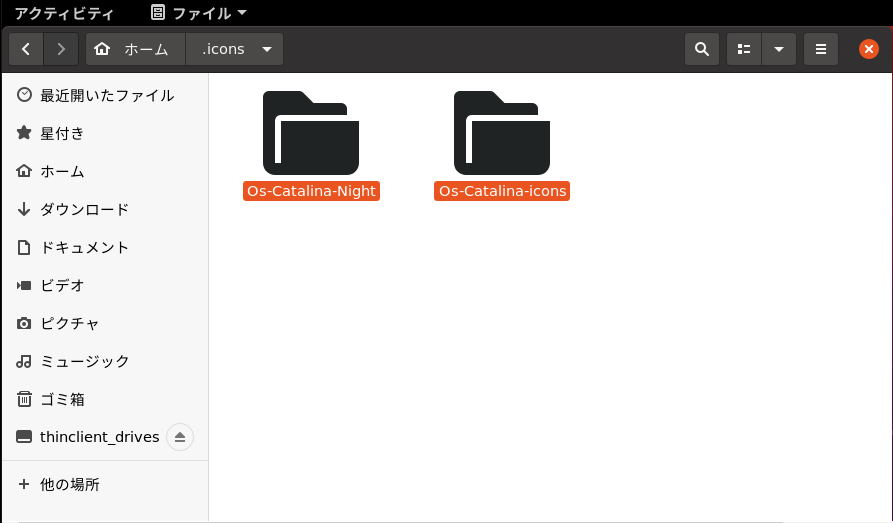Screen dimensions: 893x523
Task: Open ミュージック folder in sidebar
Action: [105, 361]
